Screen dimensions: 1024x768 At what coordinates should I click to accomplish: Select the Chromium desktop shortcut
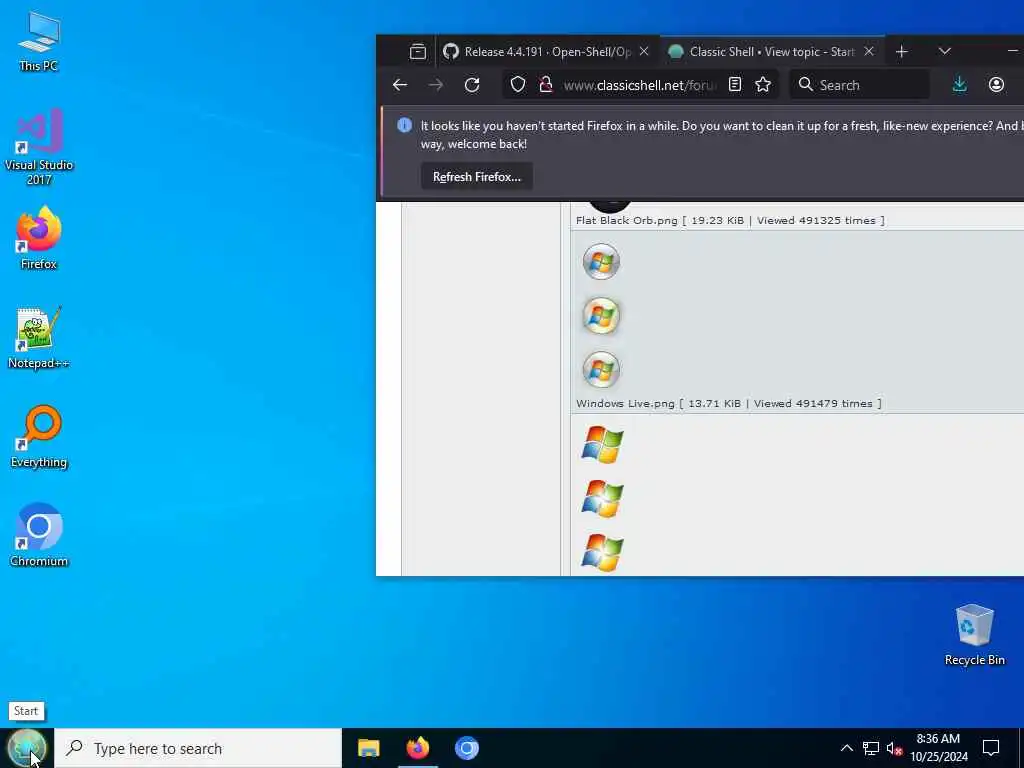click(x=39, y=535)
